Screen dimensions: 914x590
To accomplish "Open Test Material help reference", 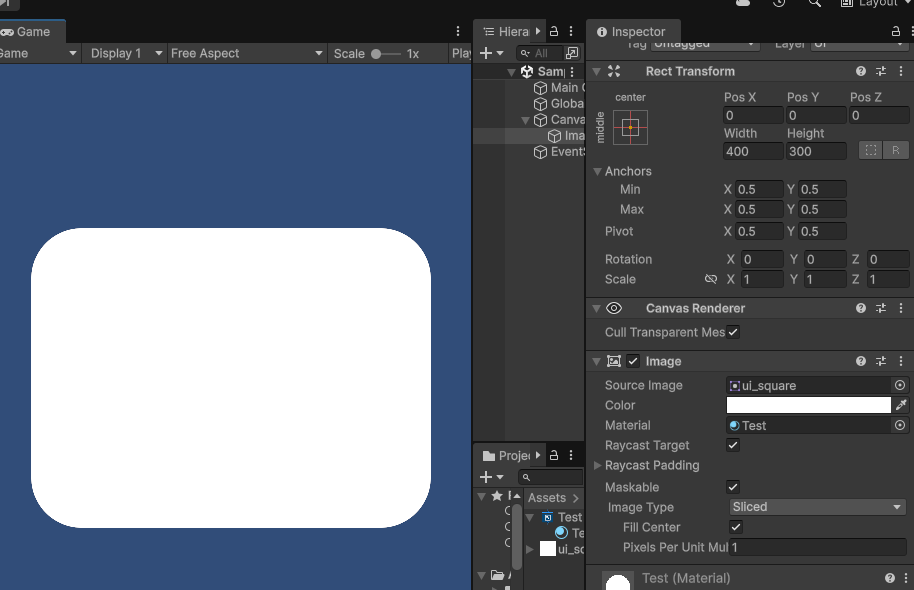I will [x=890, y=578].
